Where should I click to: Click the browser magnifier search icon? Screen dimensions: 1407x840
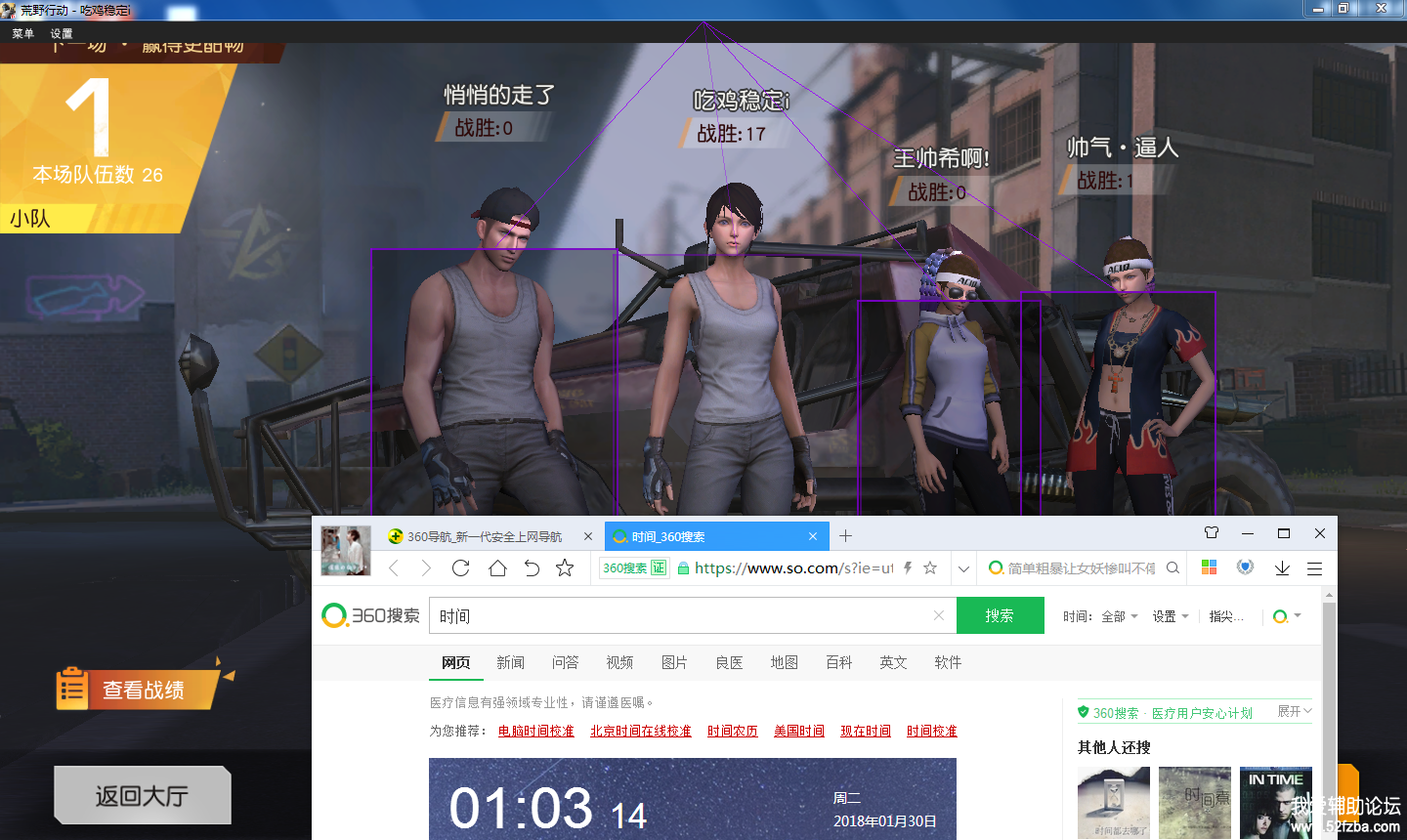1172,567
